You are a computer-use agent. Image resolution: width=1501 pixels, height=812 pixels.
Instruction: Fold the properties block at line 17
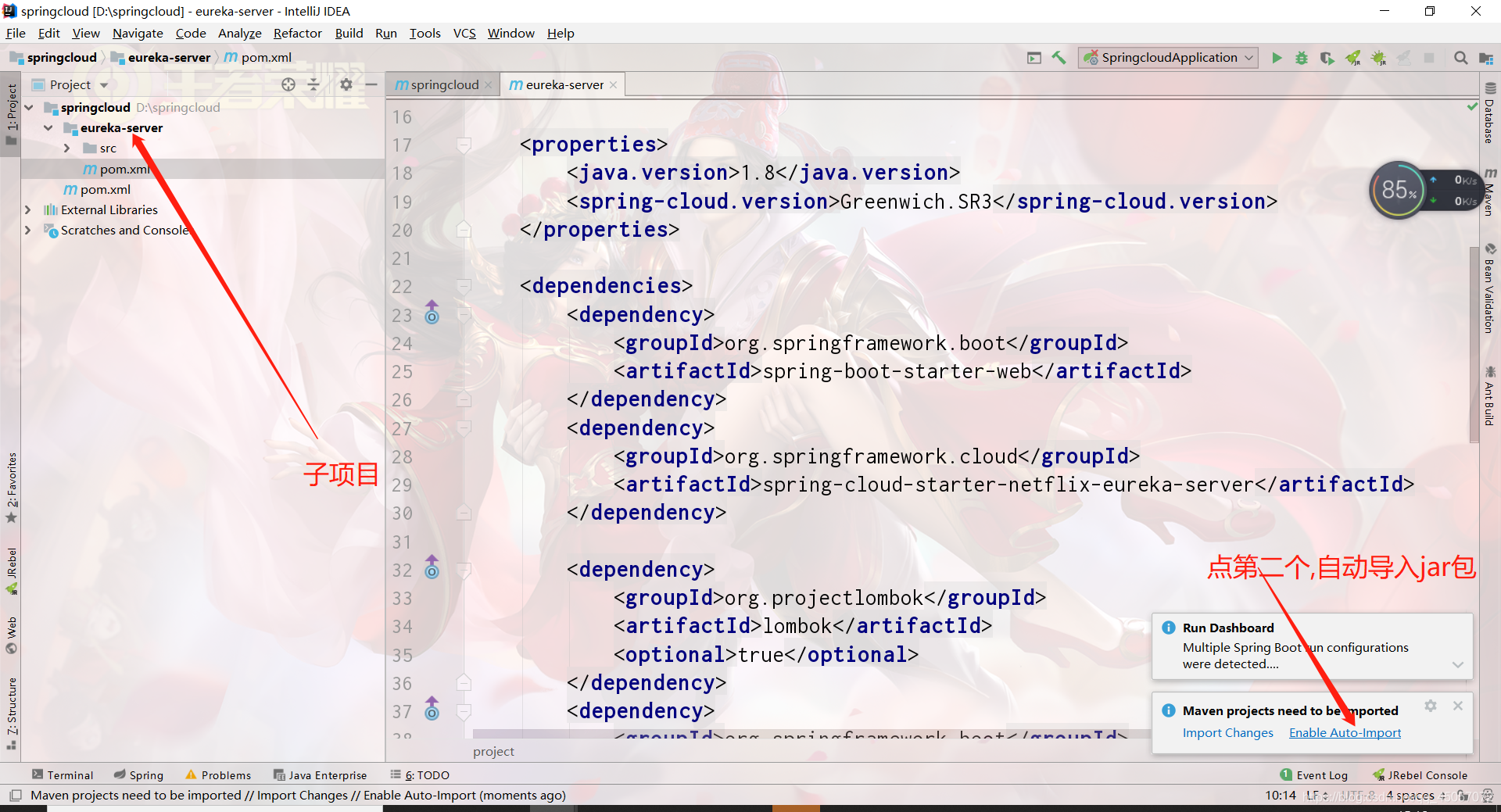pyautogui.click(x=464, y=145)
